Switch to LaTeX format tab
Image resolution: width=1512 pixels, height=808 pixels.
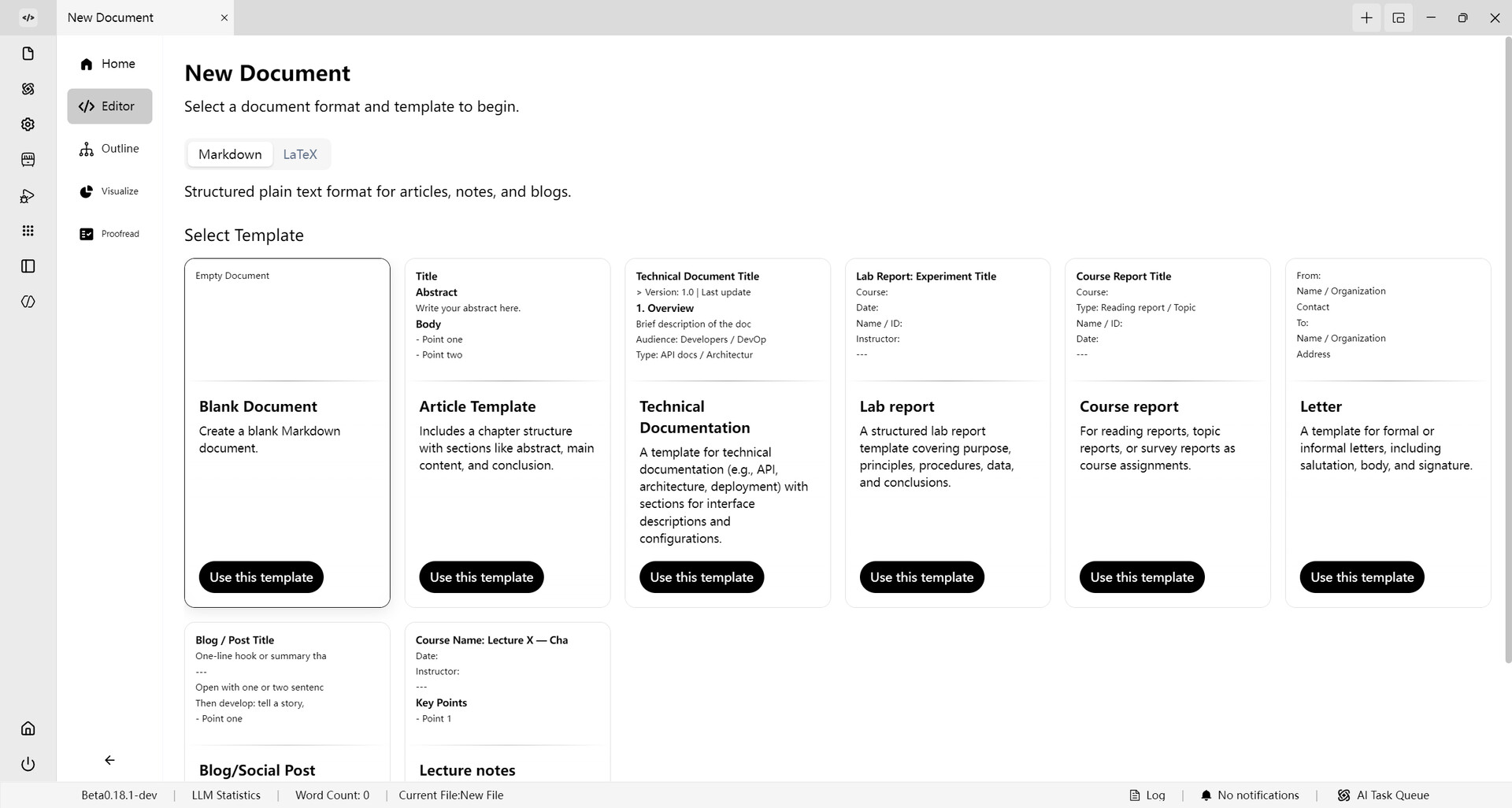point(300,154)
